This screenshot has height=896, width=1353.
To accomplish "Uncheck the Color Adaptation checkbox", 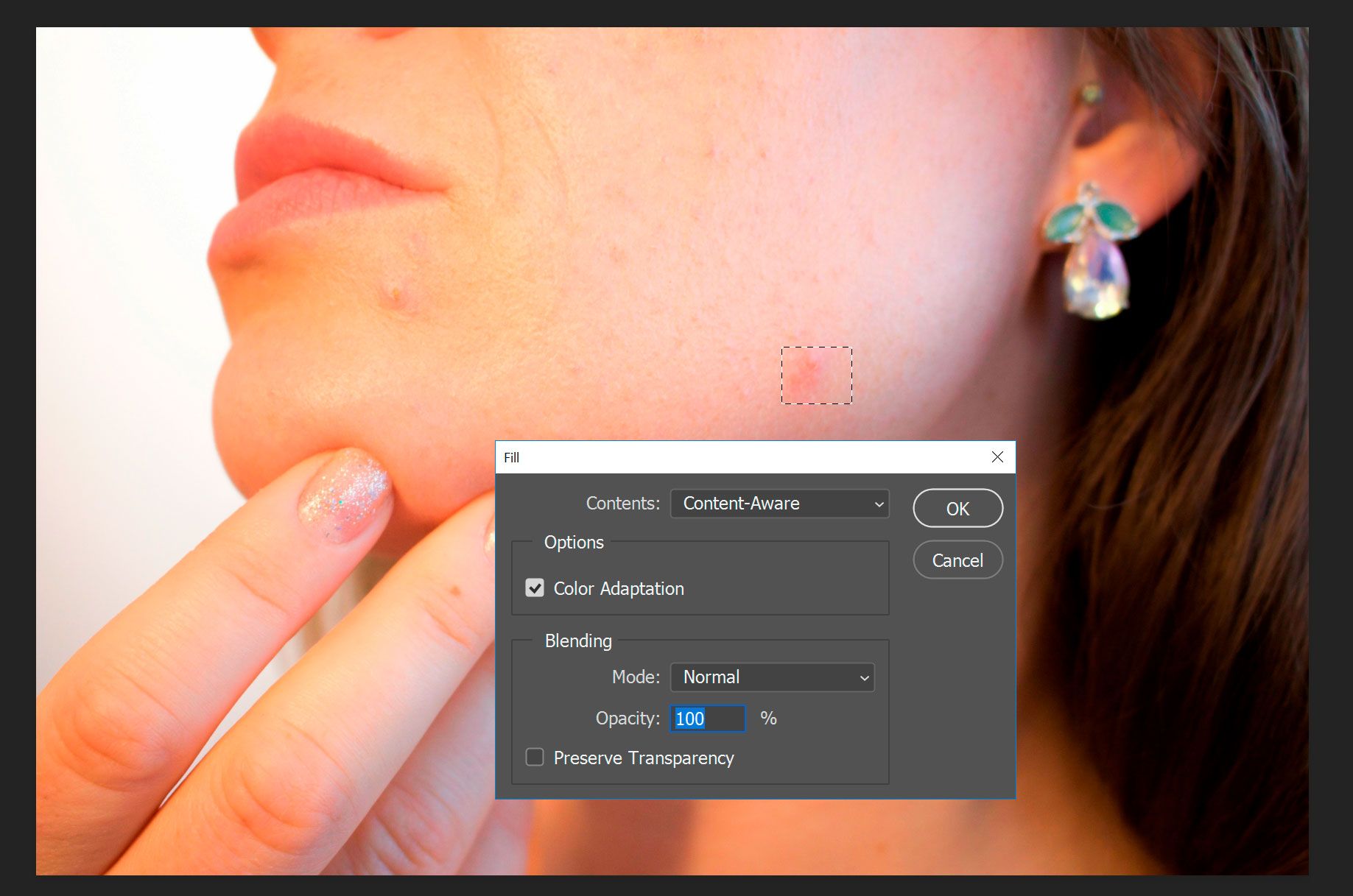I will [x=535, y=588].
